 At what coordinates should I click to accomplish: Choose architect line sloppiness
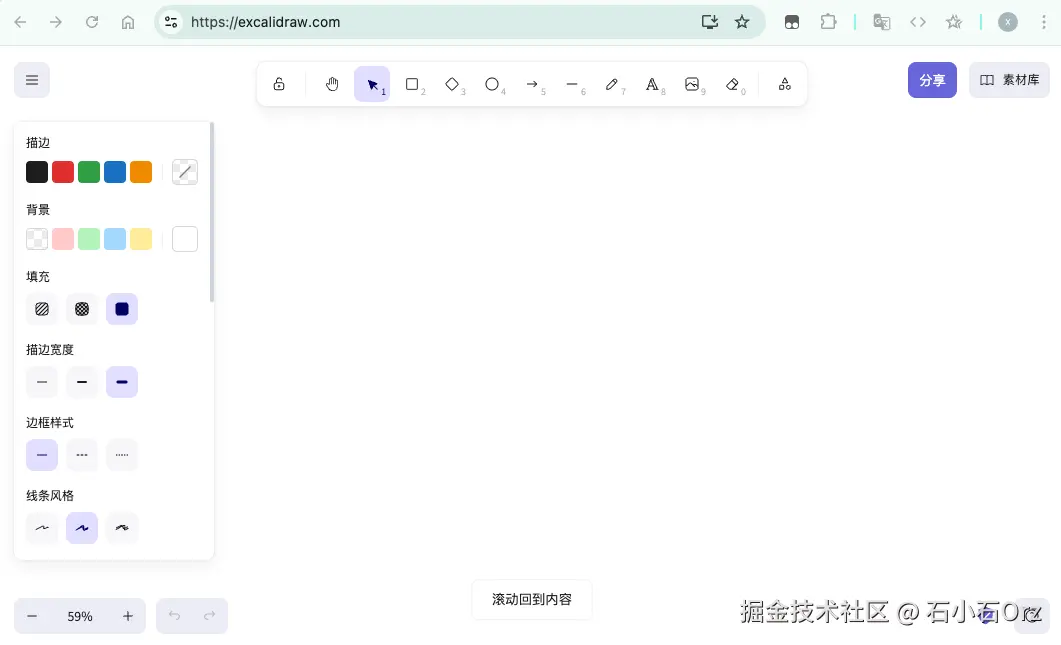click(x=42, y=528)
